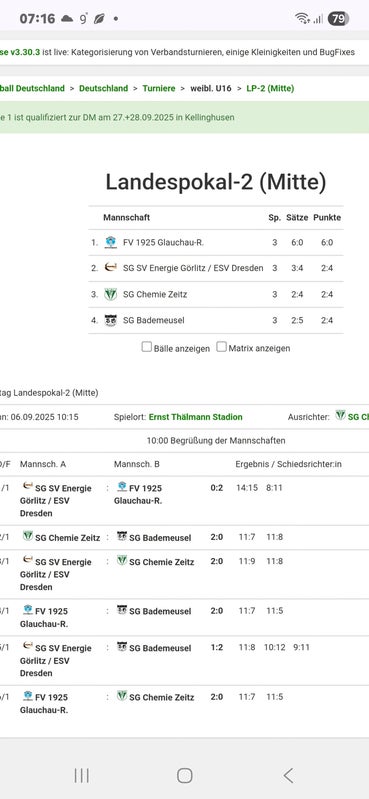Click Ausrichter SG Chemie logo icon
369x799 pixels.
click(x=340, y=416)
